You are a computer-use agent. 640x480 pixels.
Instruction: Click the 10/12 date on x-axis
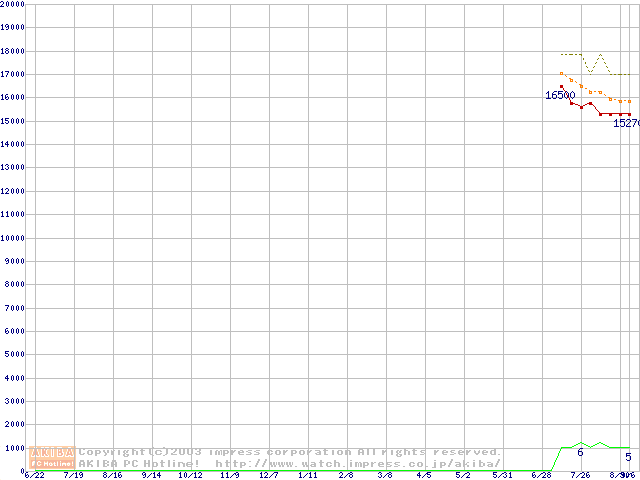coord(190,475)
